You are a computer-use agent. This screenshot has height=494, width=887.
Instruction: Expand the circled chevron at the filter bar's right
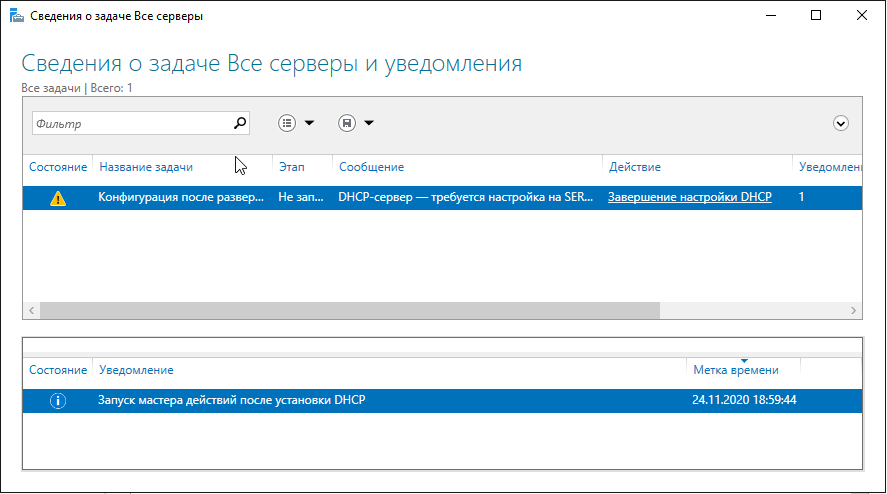841,123
